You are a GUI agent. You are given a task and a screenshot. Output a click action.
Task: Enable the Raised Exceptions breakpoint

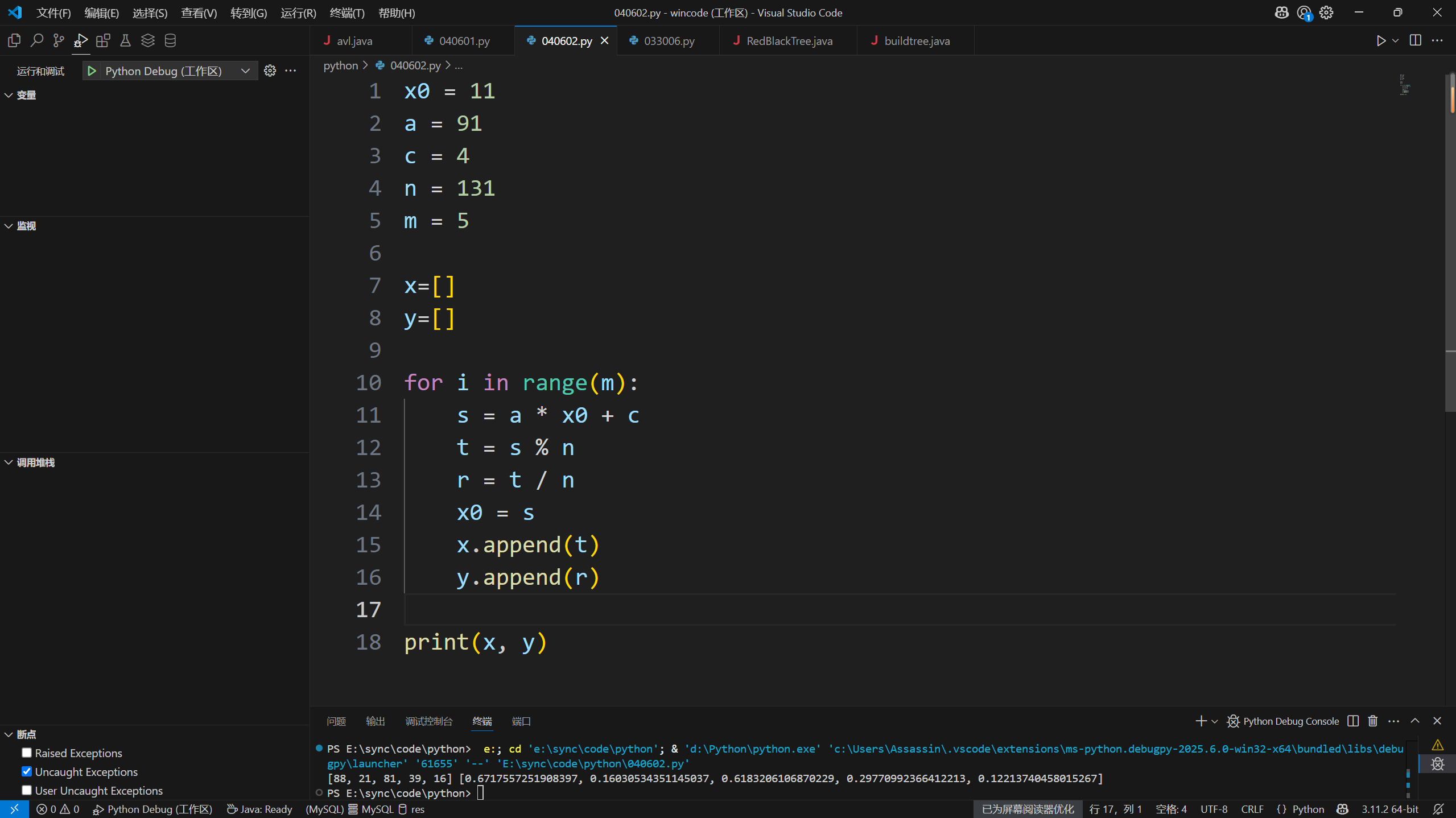(x=27, y=753)
